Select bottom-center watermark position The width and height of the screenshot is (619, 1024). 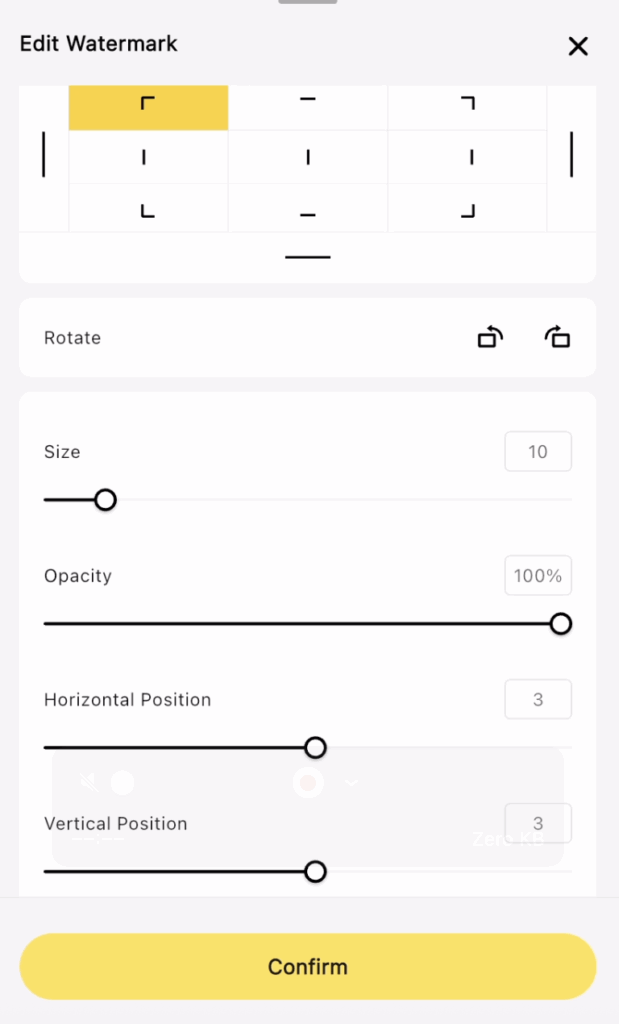(x=308, y=208)
